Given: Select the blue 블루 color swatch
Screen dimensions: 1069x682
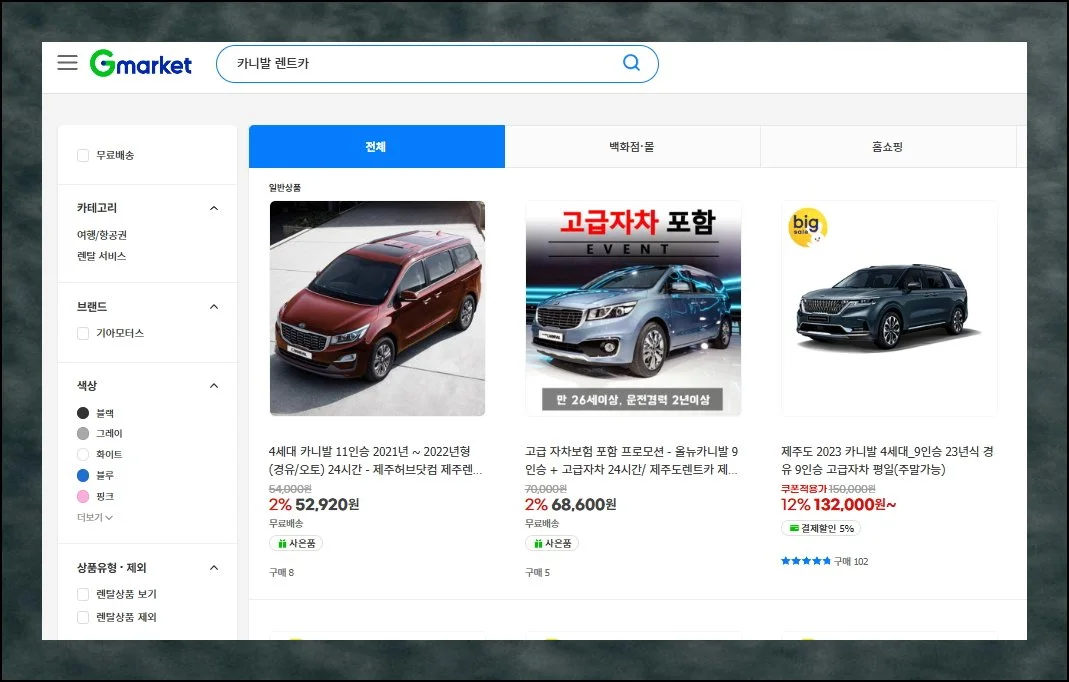Looking at the screenshot, I should (x=83, y=475).
